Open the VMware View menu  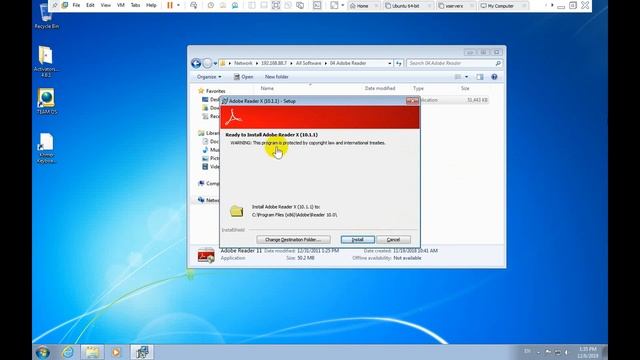pos(106,5)
